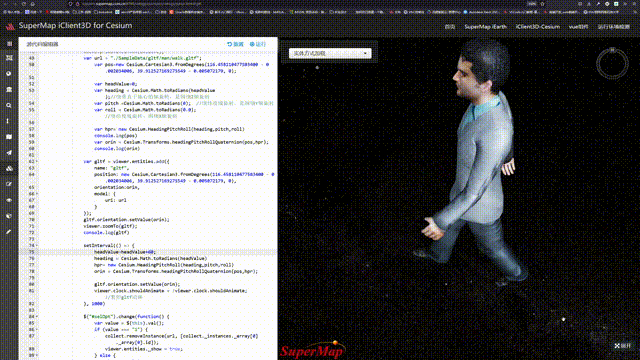The height and width of the screenshot is (360, 640).
Task: Click the paper-plane fly icon in left sidebar
Action: (x=9, y=153)
